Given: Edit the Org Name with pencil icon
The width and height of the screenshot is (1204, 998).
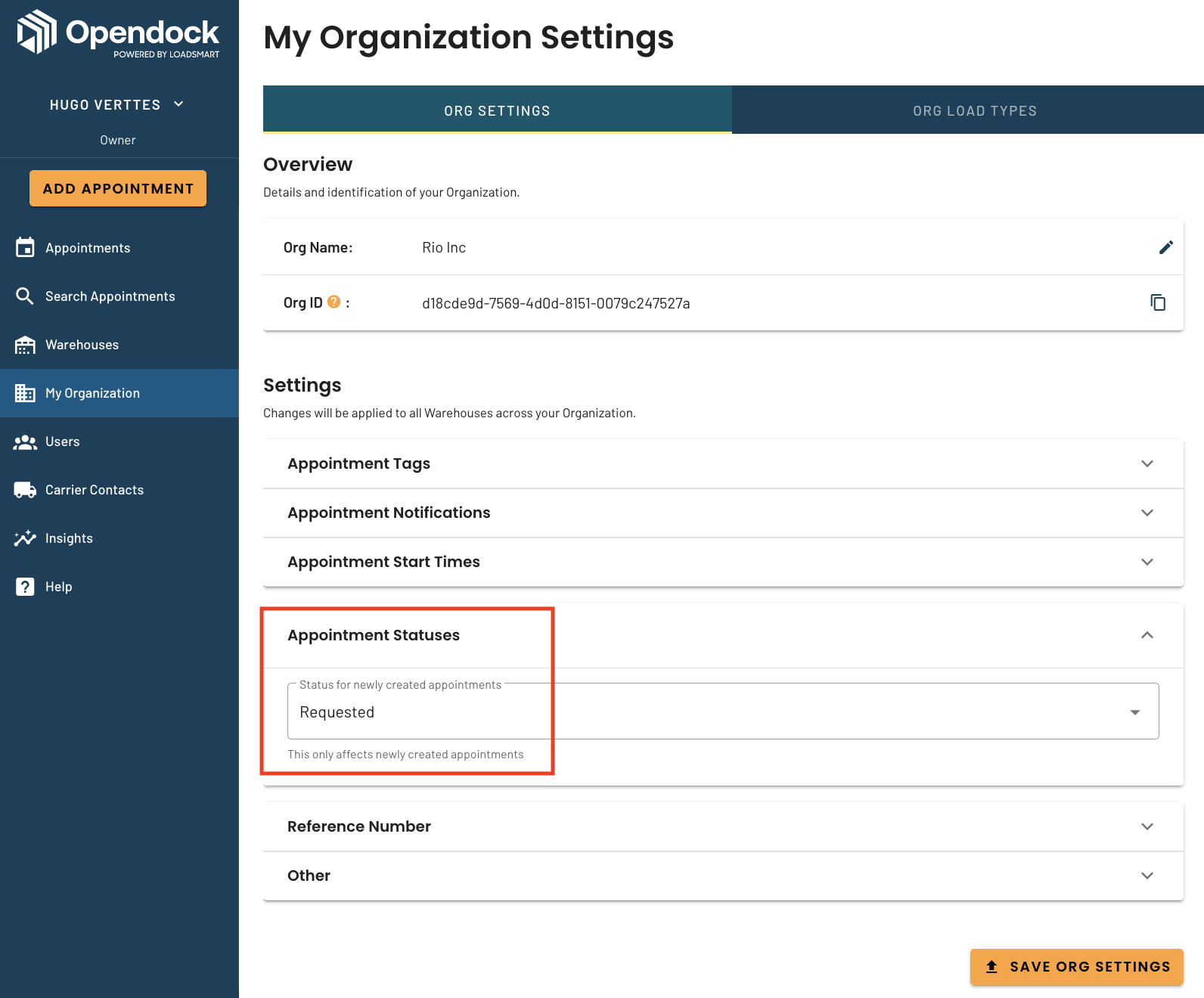Looking at the screenshot, I should coord(1166,247).
